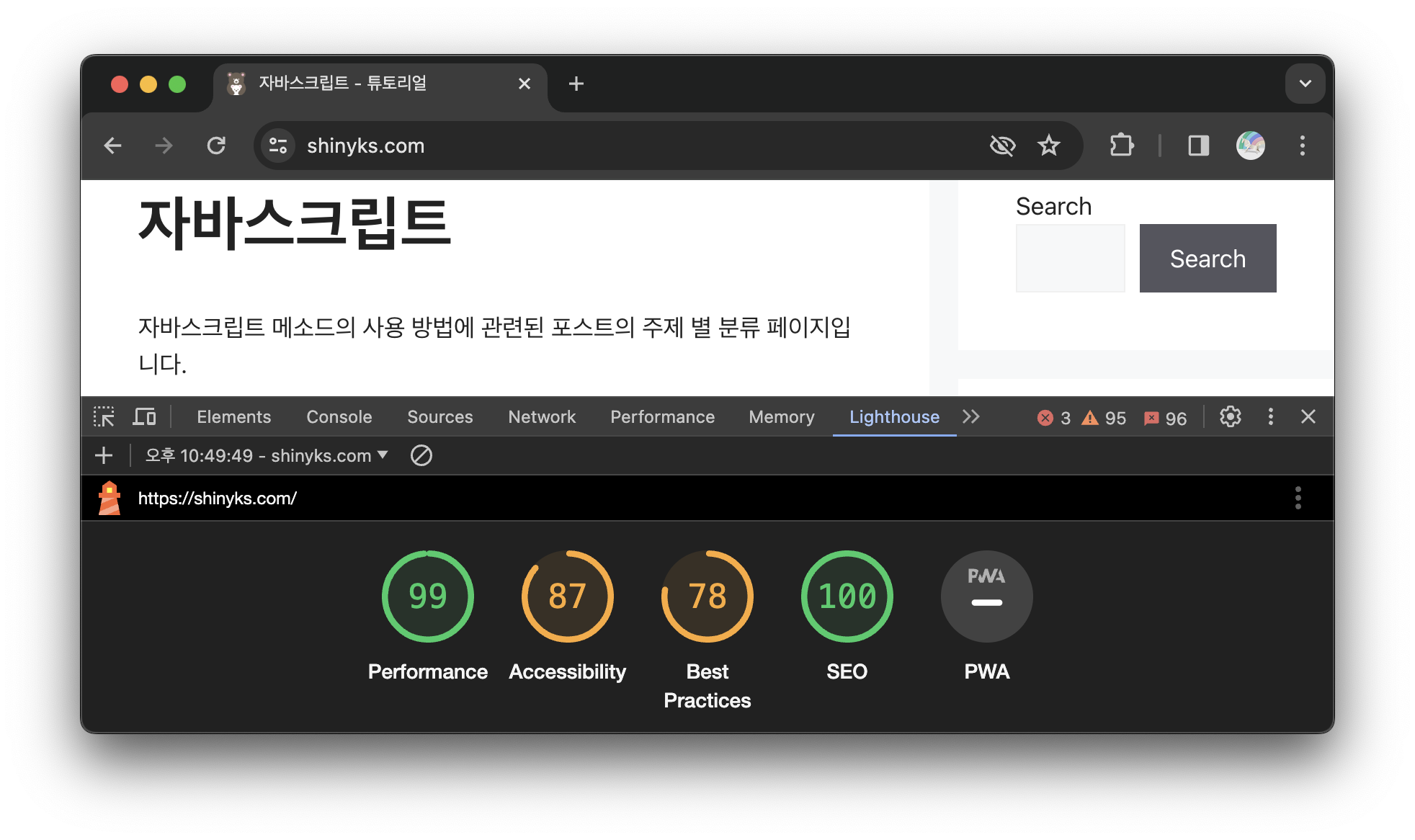Expand the tab search dropdown
This screenshot has height=840, width=1415.
1305,84
